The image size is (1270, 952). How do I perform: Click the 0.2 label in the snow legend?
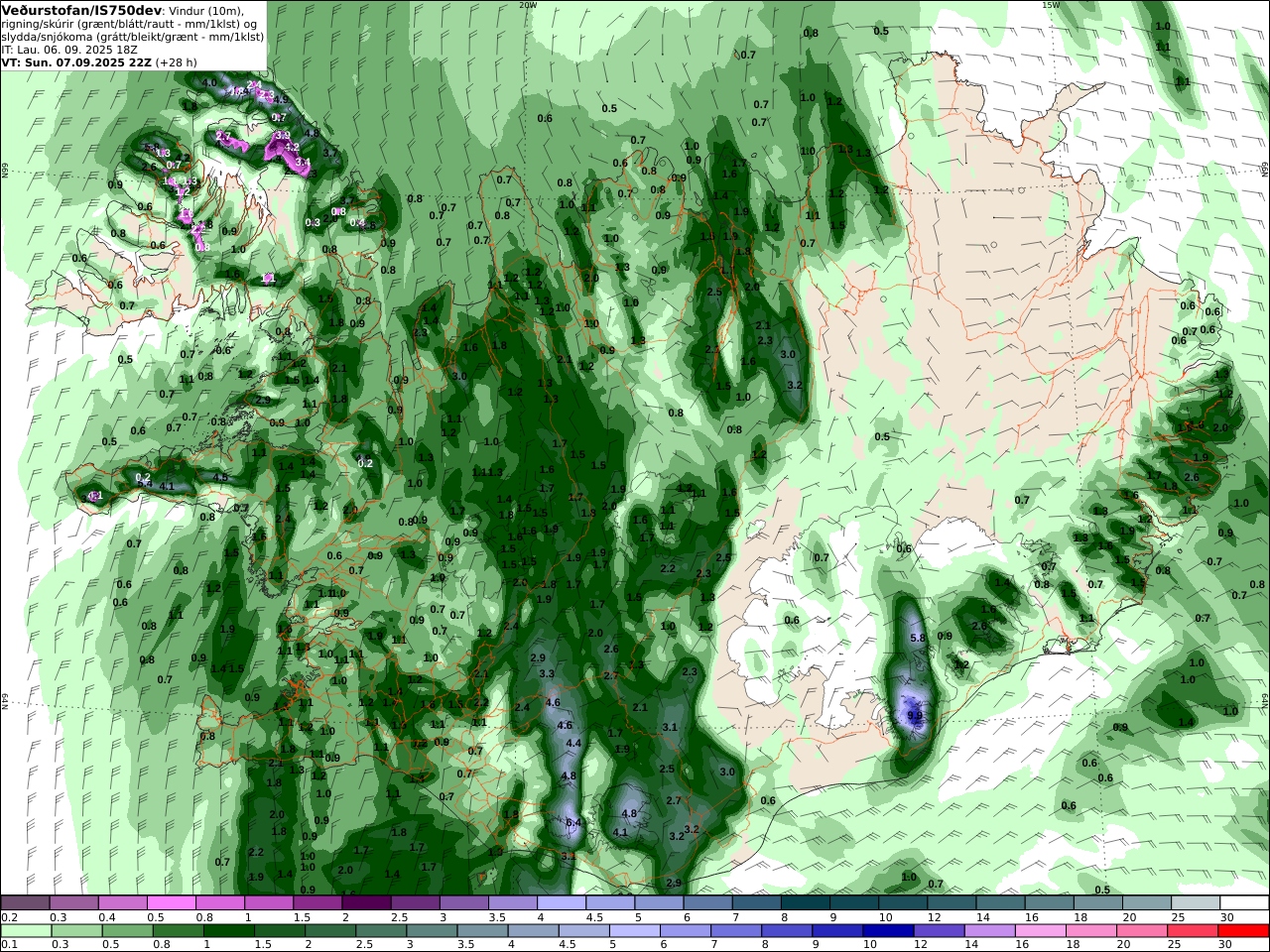(9, 917)
